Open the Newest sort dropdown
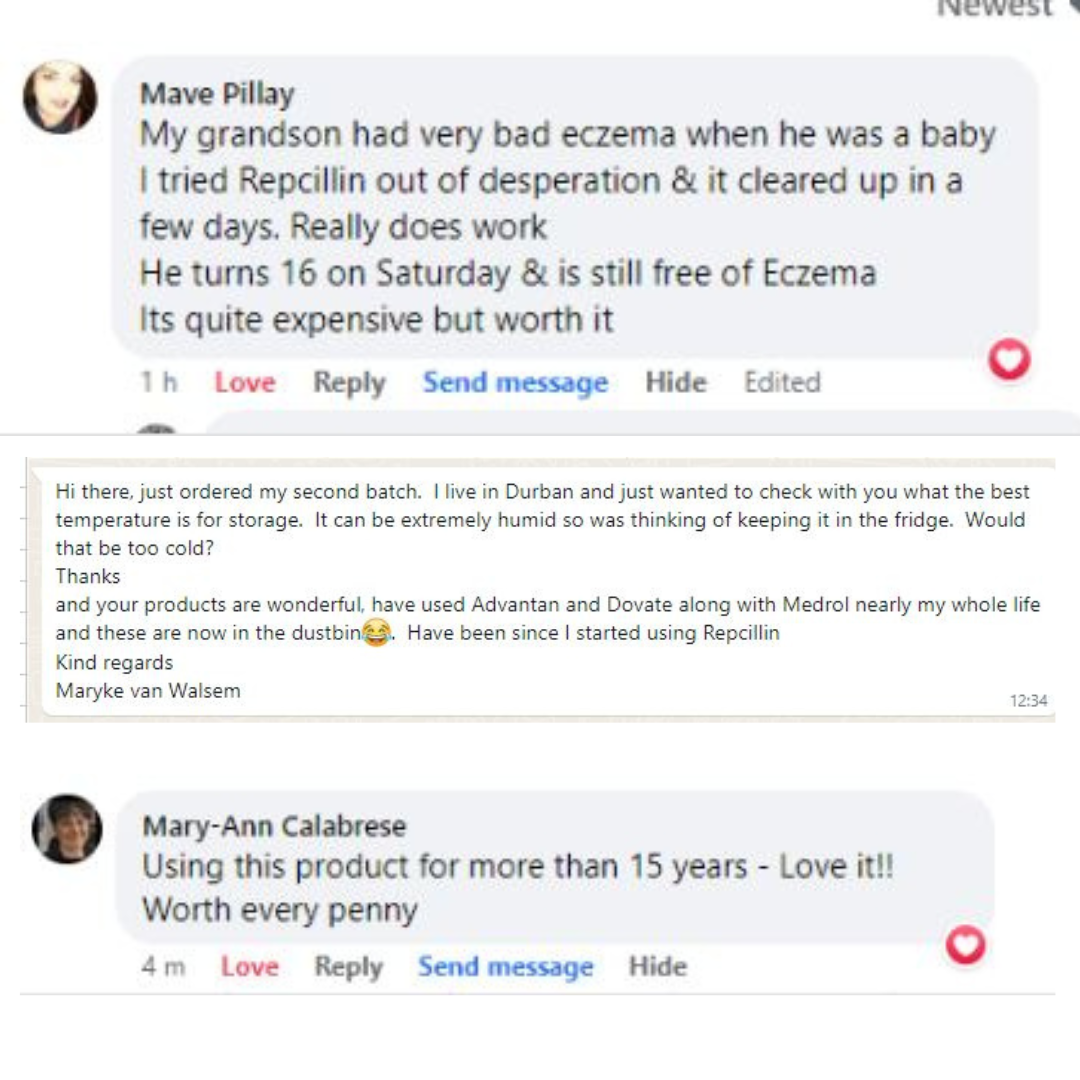This screenshot has width=1080, height=1080. tap(1000, 8)
